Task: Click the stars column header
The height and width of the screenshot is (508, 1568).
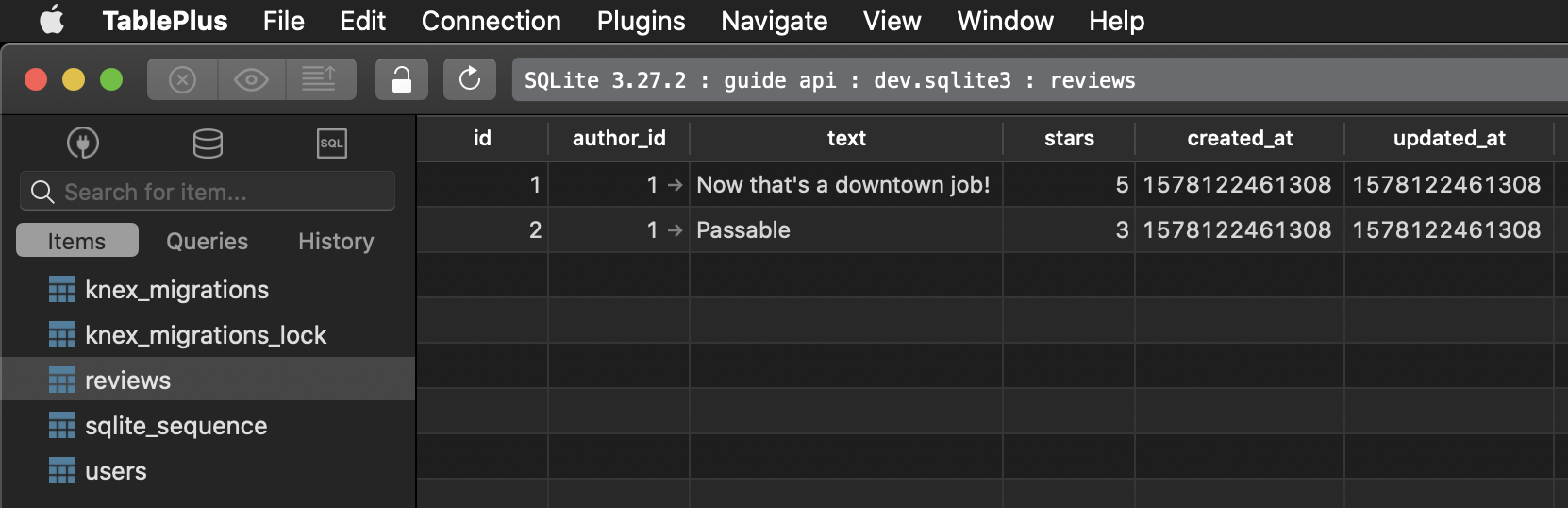Action: point(1069,138)
